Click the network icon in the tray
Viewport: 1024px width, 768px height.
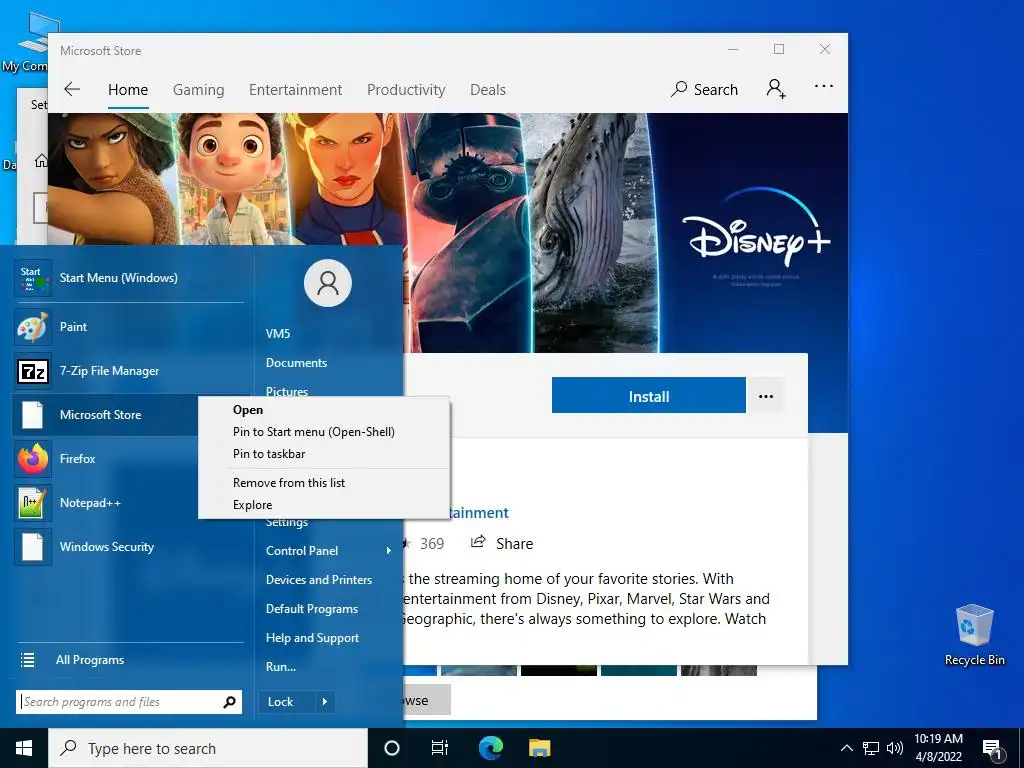point(871,748)
